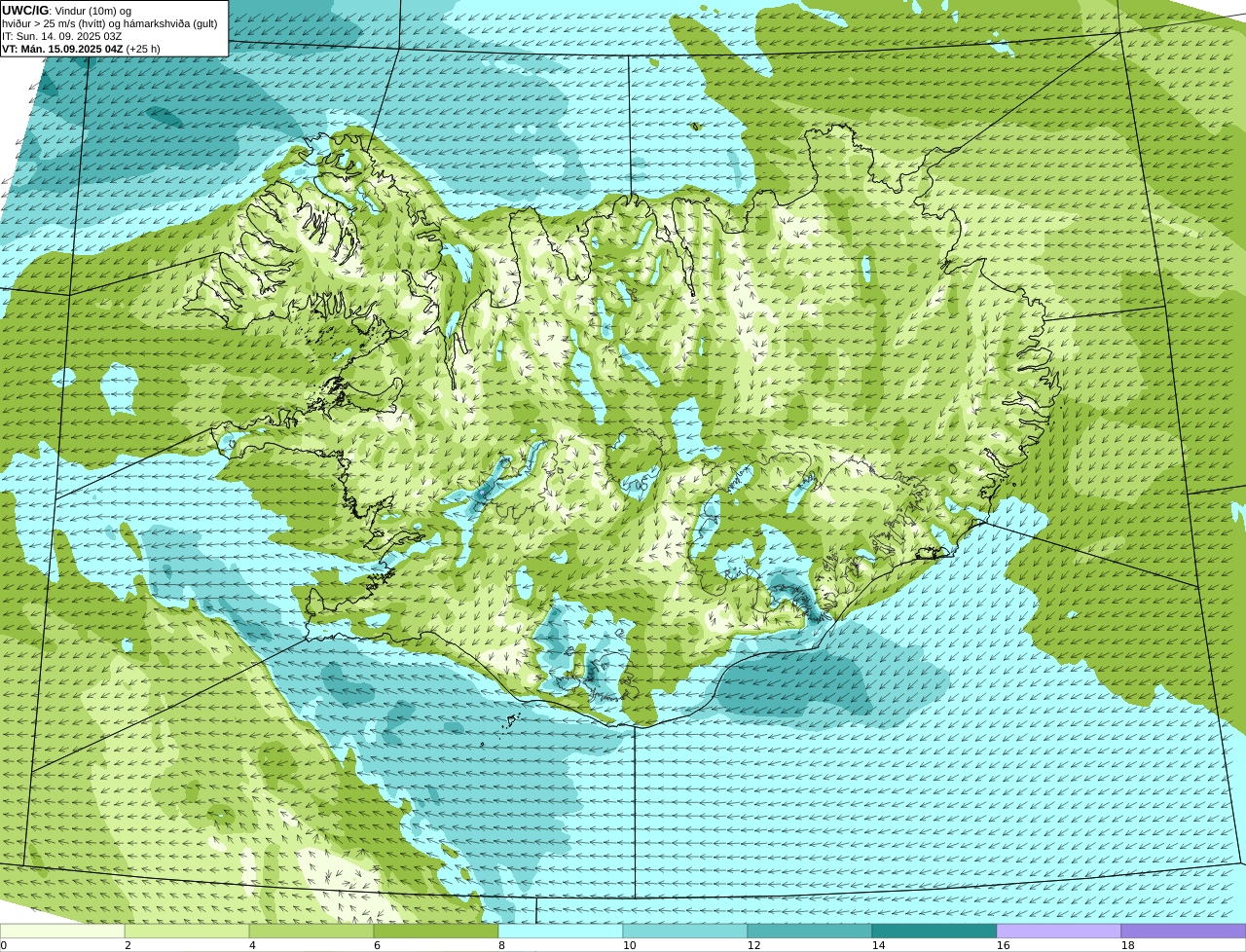Click the valid time "VT: Mán. 15.09.2025 04Z"

pos(62,49)
